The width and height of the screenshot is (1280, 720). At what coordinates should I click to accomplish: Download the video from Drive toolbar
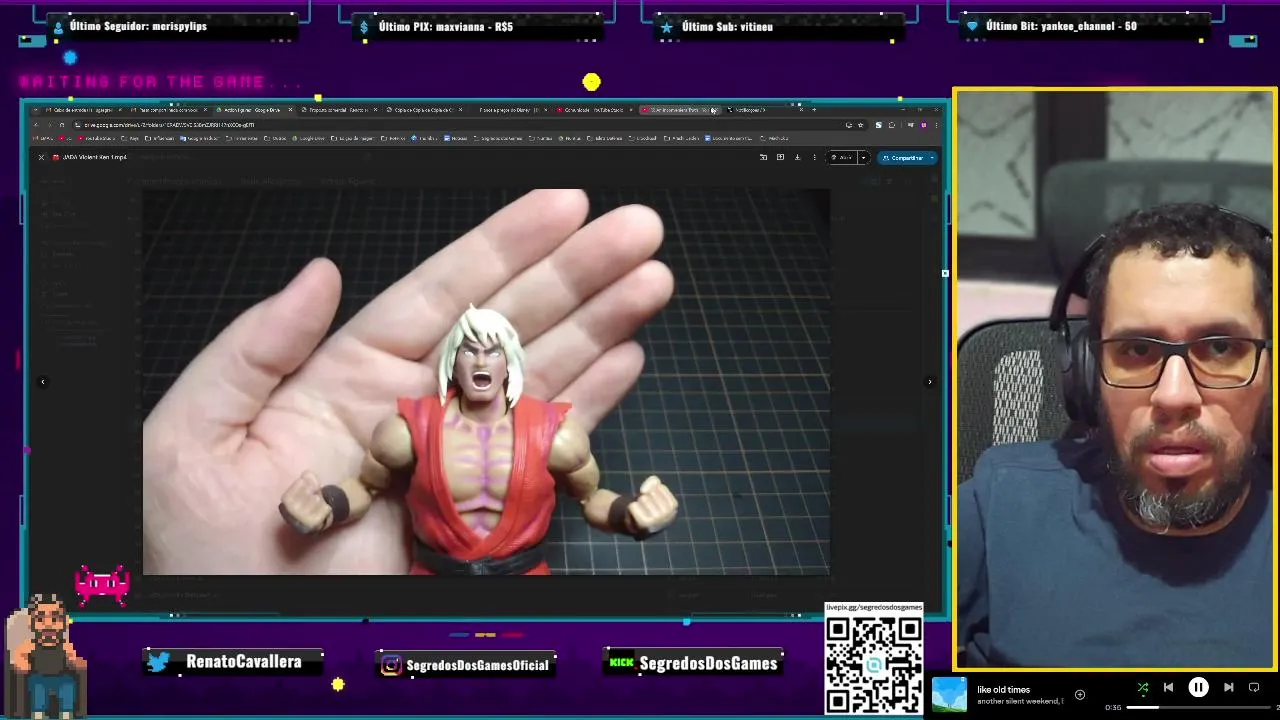pyautogui.click(x=797, y=157)
